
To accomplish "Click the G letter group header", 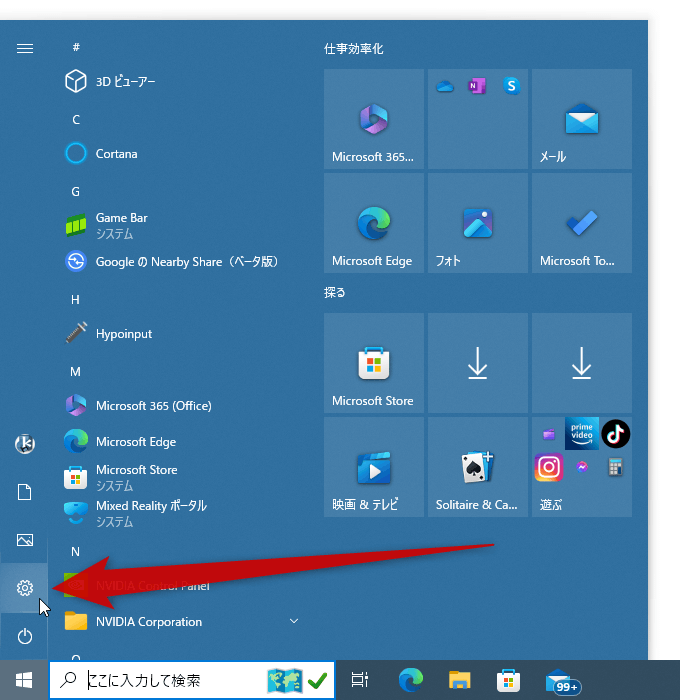I will (75, 192).
